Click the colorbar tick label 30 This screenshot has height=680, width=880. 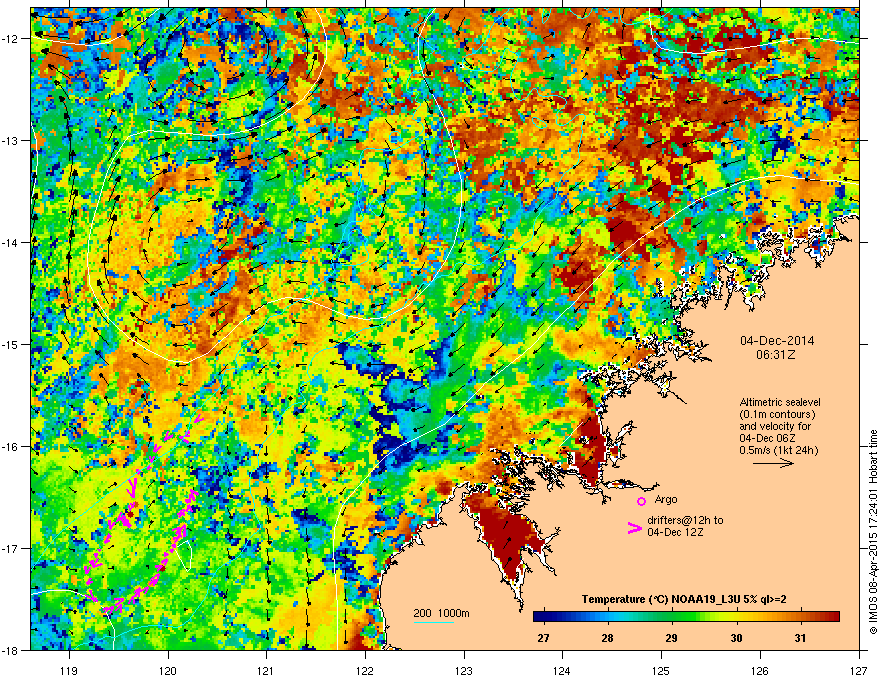[736, 638]
